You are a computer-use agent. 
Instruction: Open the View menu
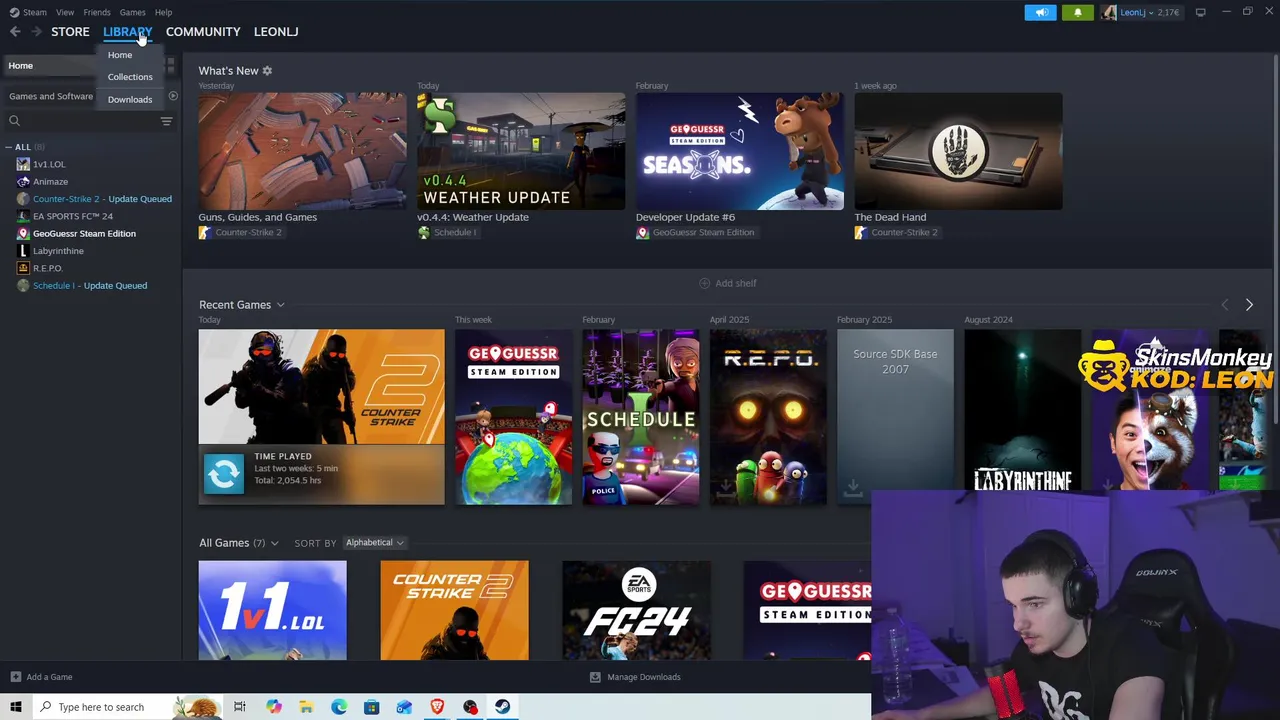(65, 12)
